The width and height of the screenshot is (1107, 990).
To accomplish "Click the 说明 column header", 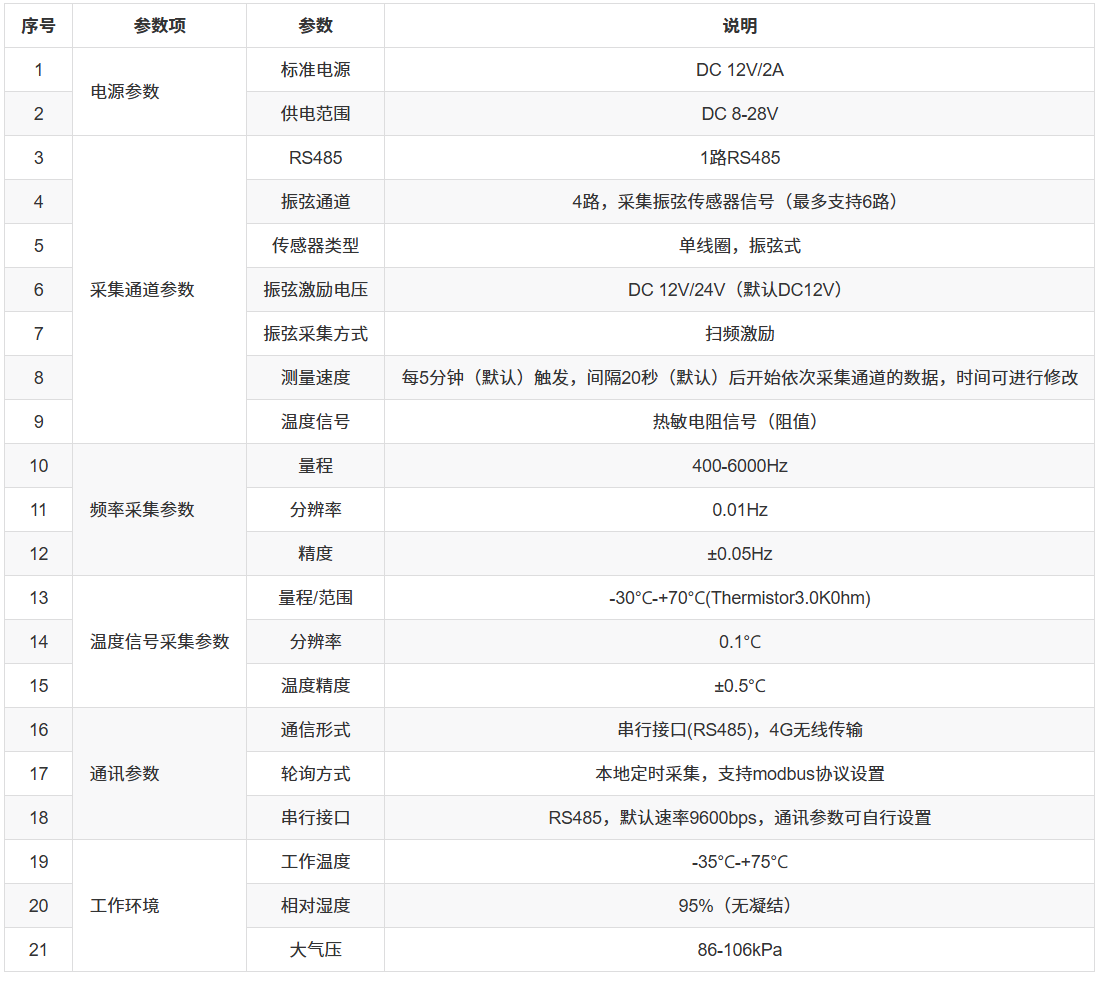I will pyautogui.click(x=738, y=26).
